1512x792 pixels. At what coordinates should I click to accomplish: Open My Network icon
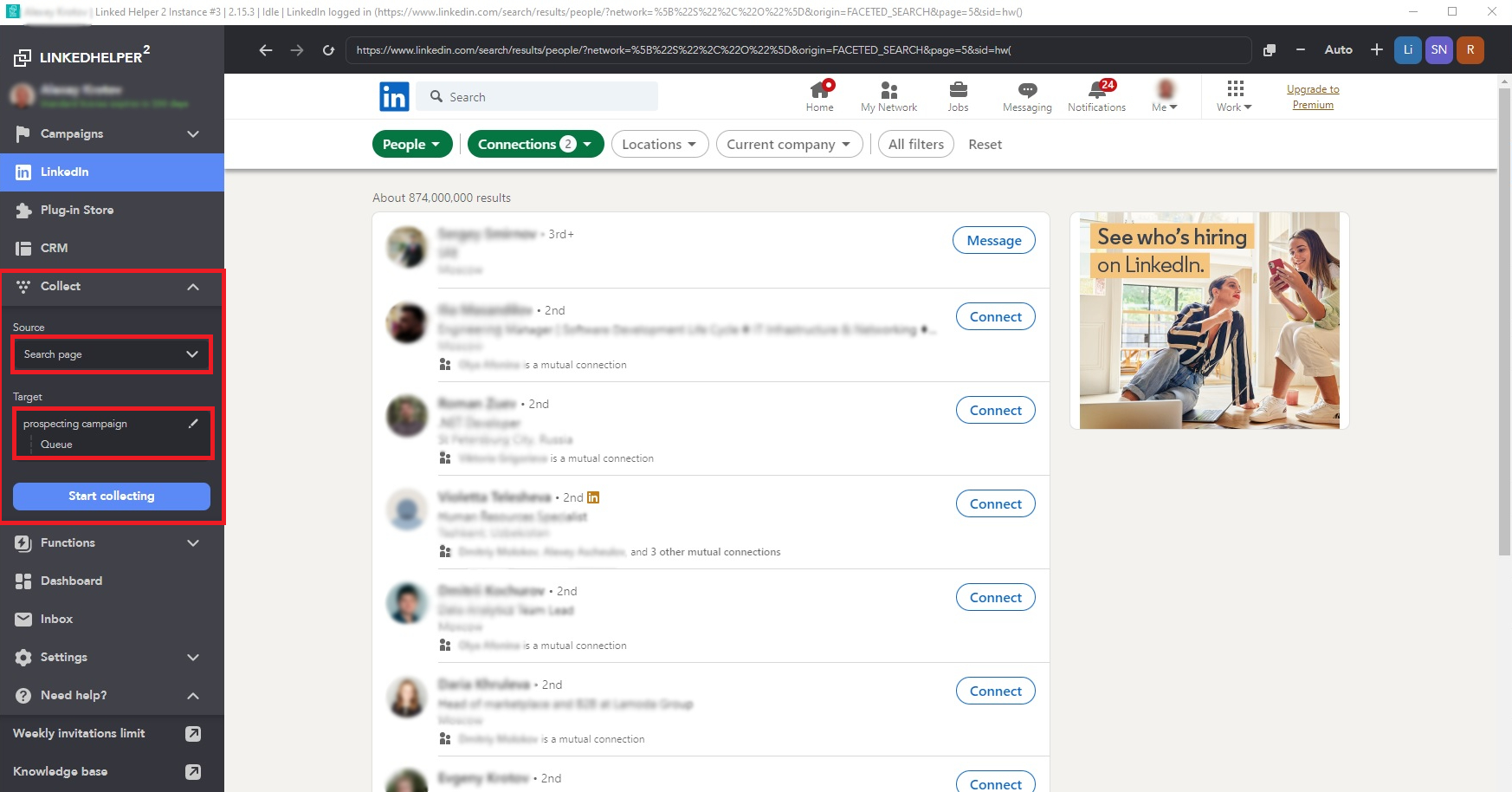pyautogui.click(x=888, y=96)
